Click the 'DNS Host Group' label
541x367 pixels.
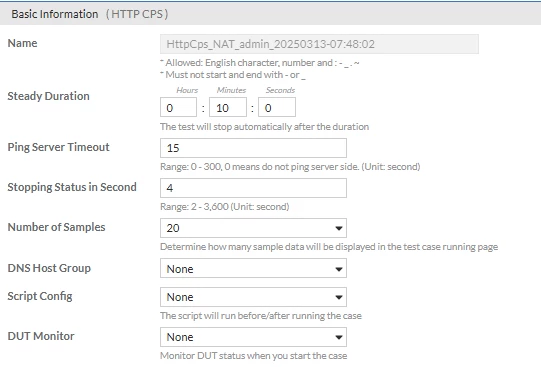(x=49, y=268)
